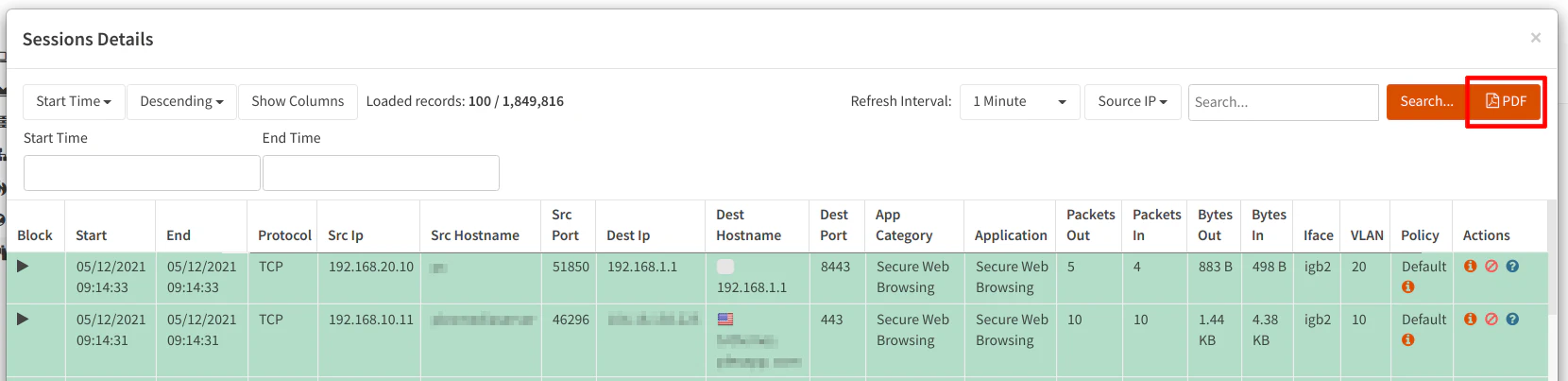Click help action icon in 192.168.20.10 row
This screenshot has width=1568, height=381.
(1512, 267)
